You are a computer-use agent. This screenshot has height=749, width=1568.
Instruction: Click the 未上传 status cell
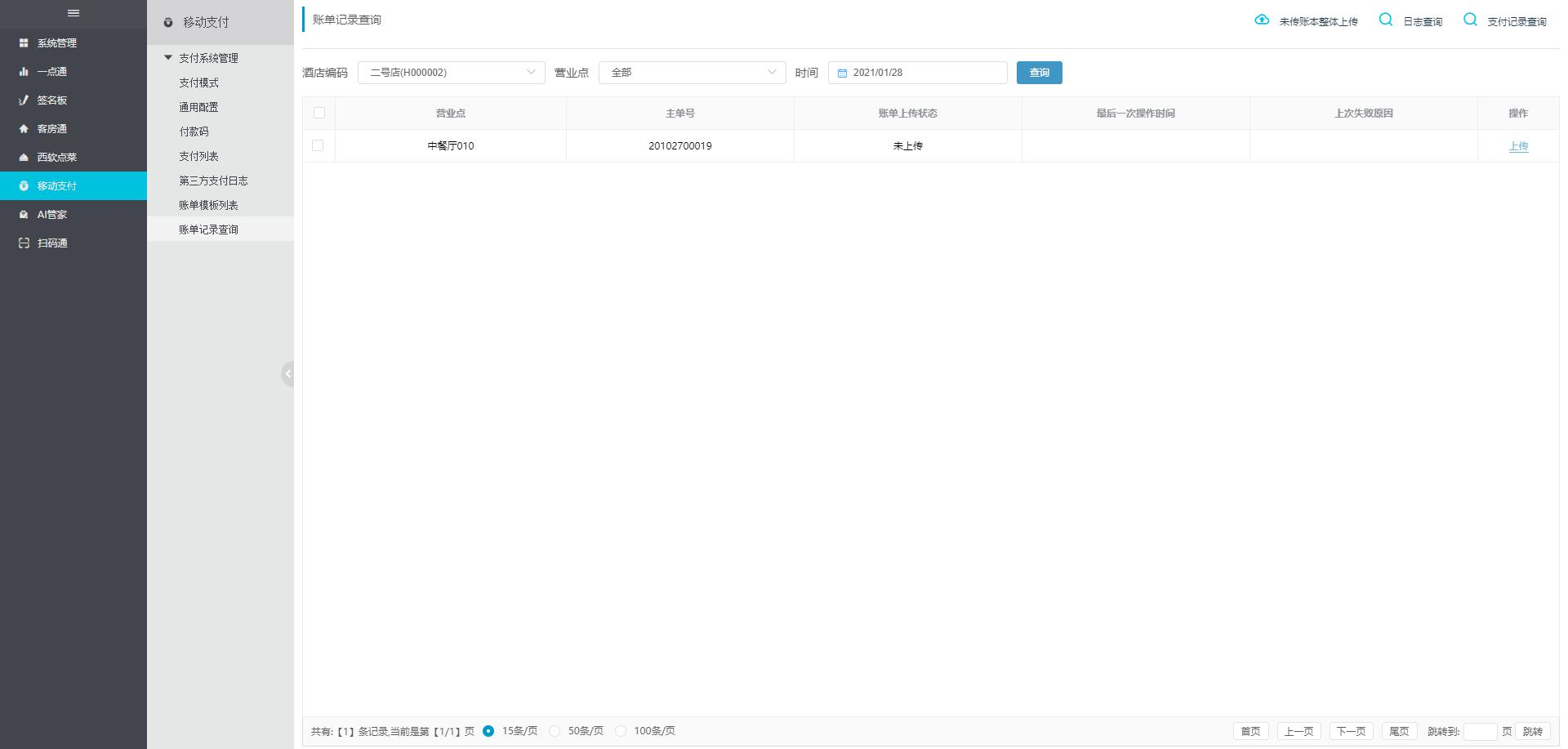pos(908,146)
